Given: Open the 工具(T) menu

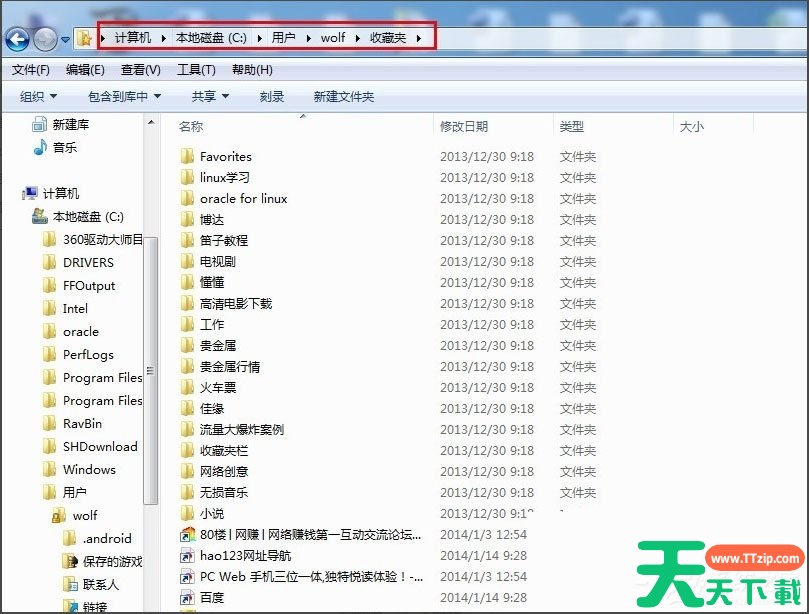Looking at the screenshot, I should 196,70.
